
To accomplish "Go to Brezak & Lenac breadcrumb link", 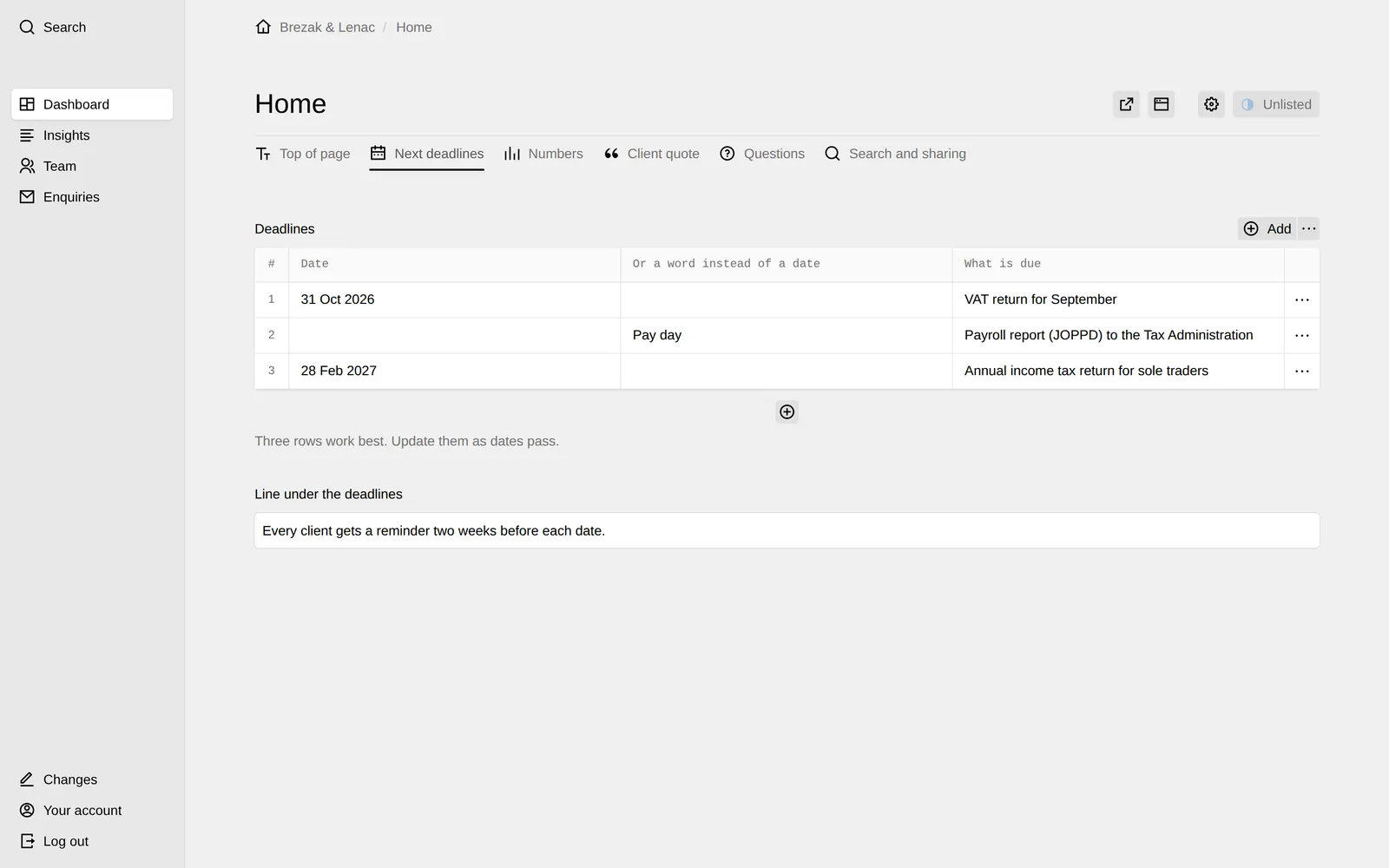I will coord(327,27).
